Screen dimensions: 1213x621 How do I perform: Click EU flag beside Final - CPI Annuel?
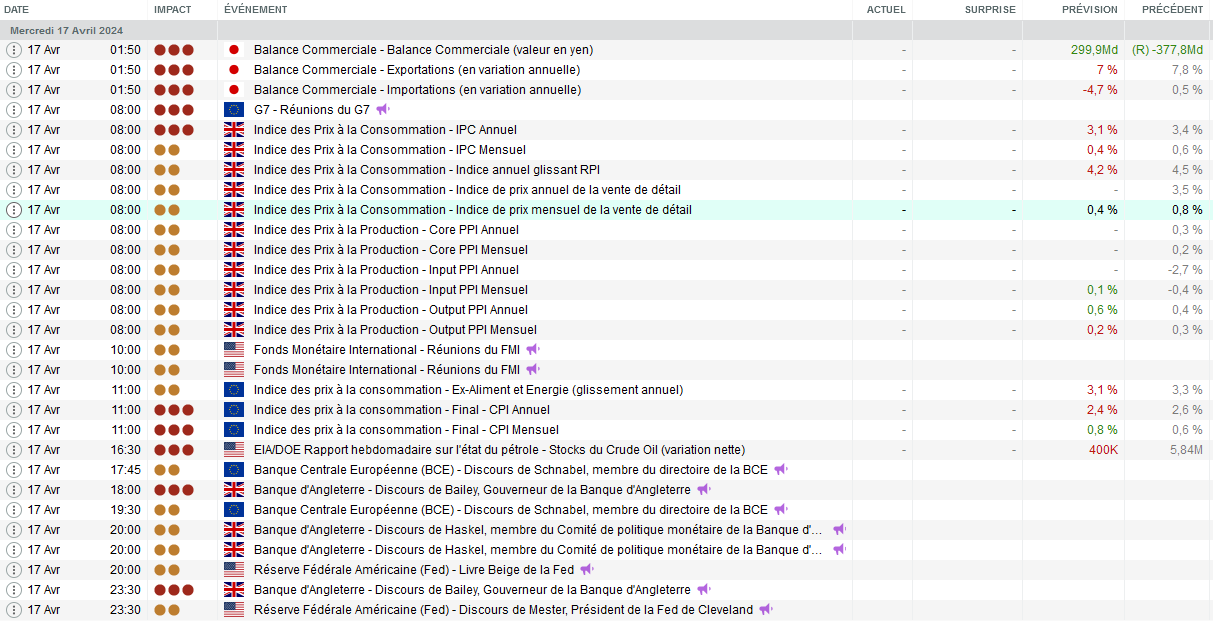[234, 410]
